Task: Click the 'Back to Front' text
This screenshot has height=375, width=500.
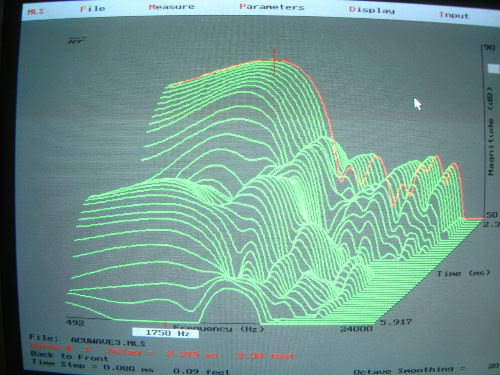Action: [x=69, y=356]
